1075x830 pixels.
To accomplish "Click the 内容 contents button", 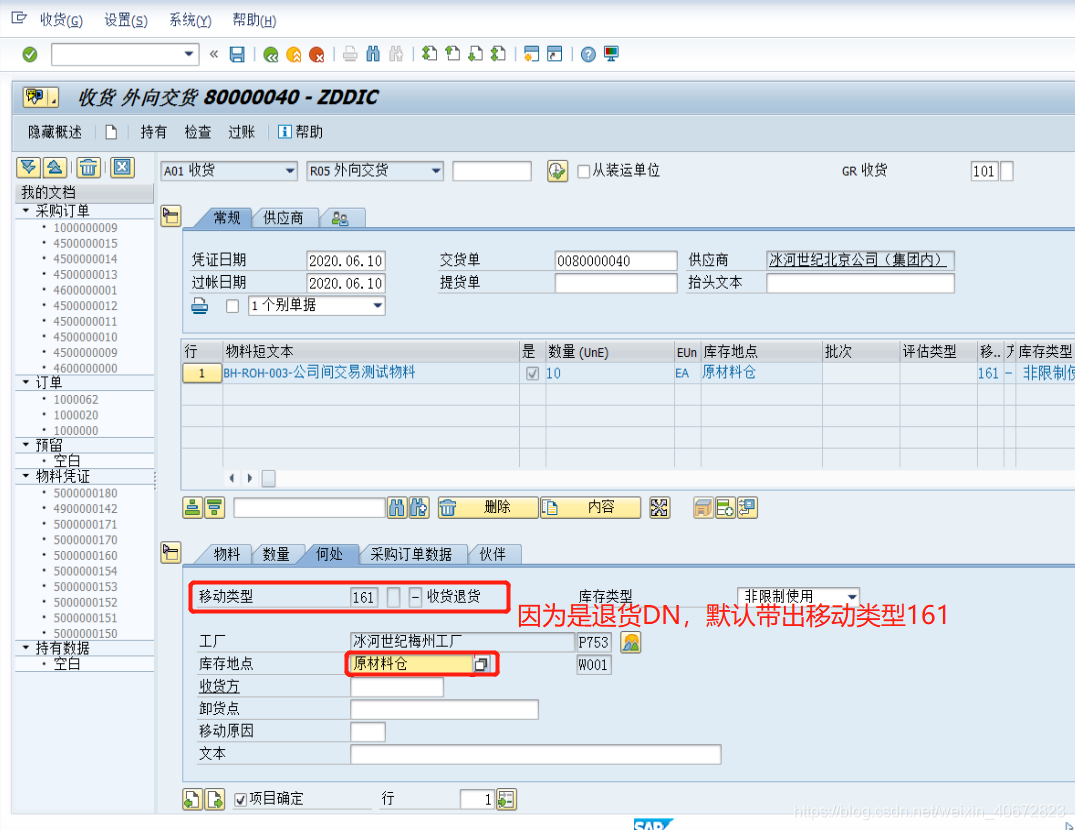I will click(x=590, y=508).
